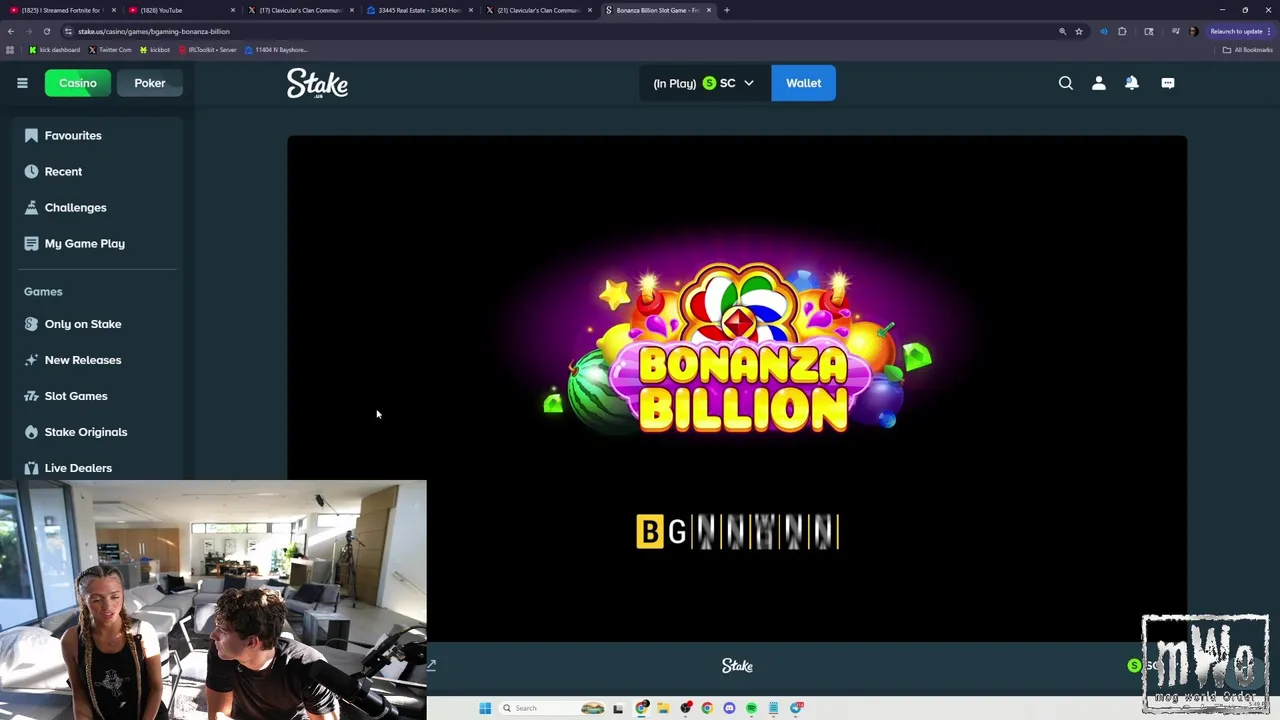Click the Stake Originals flame icon
This screenshot has height=720, width=1280.
coord(31,432)
